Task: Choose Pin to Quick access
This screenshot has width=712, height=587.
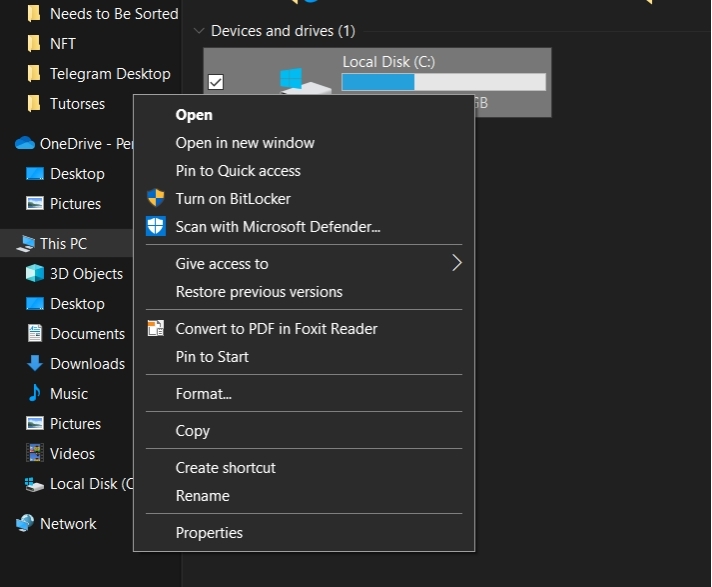Action: (304, 171)
